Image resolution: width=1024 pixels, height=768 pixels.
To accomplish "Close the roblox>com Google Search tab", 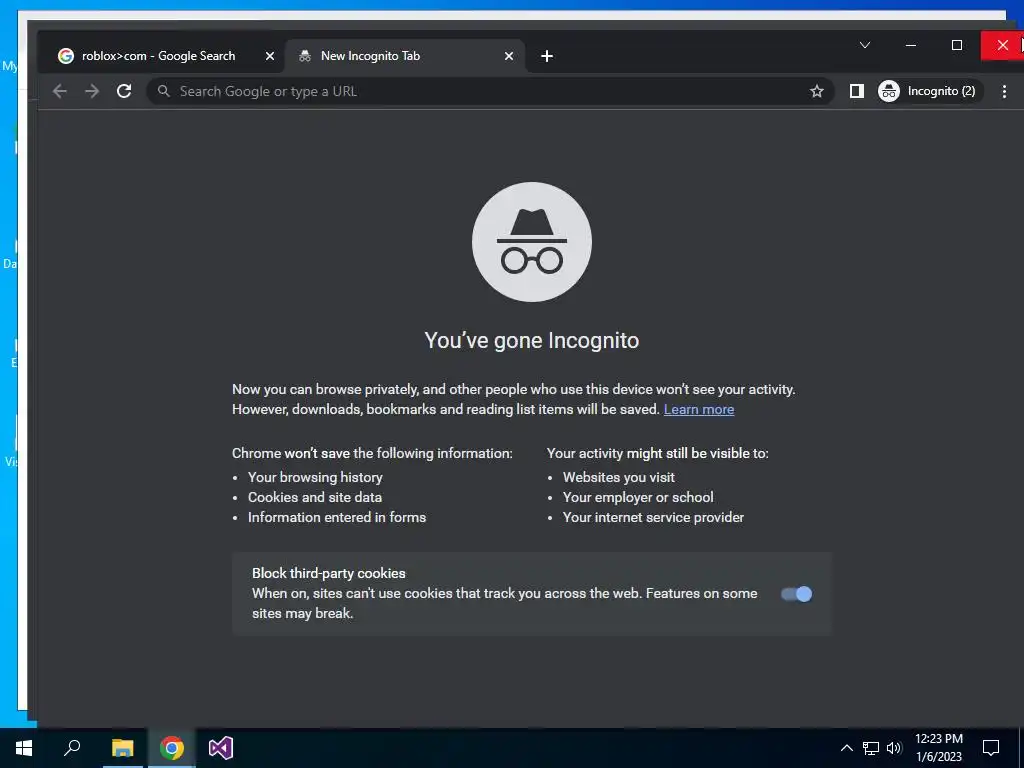I will point(270,56).
